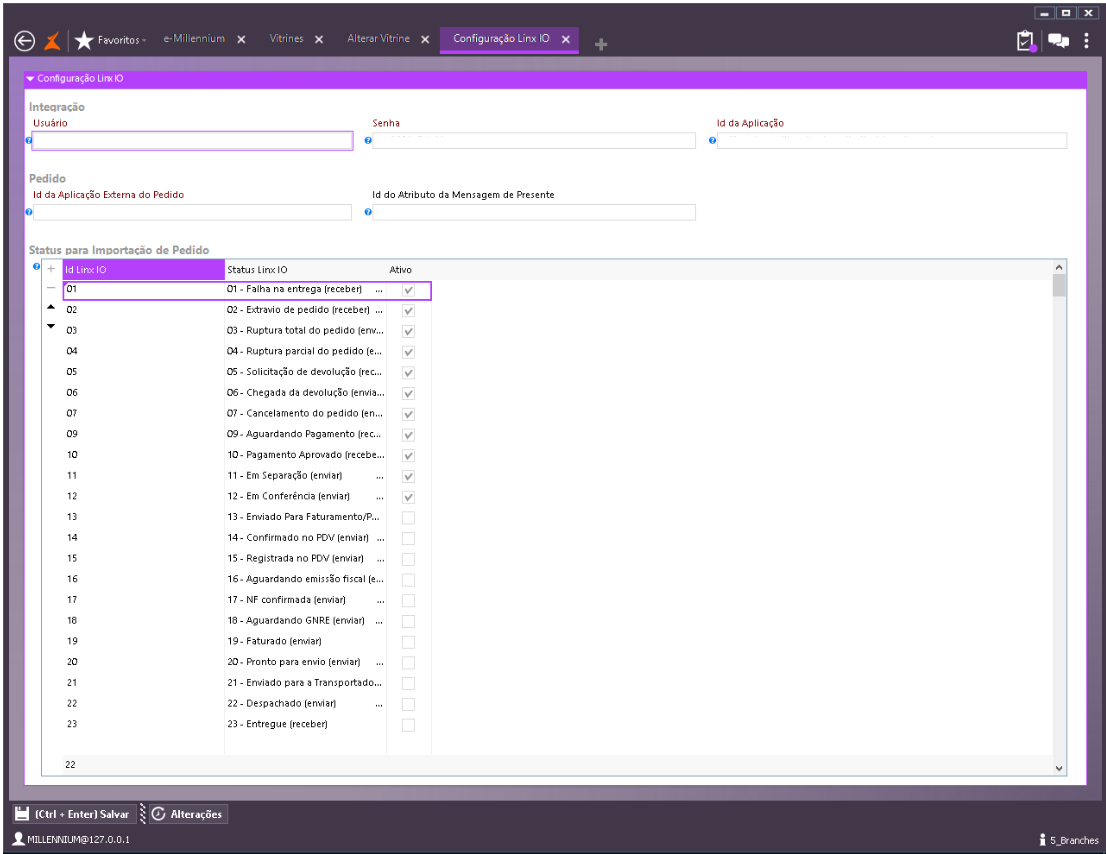Click help icon beside Senha field
1106x854 pixels.
[x=368, y=140]
